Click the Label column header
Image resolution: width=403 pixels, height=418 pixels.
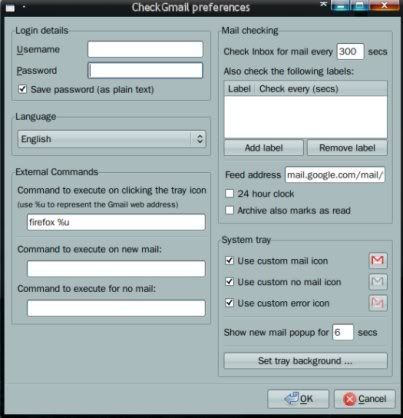tap(239, 89)
